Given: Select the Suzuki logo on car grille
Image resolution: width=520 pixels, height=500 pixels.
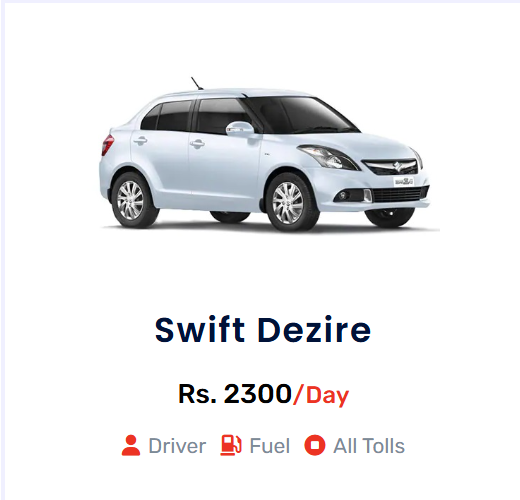Looking at the screenshot, I should point(396,166).
